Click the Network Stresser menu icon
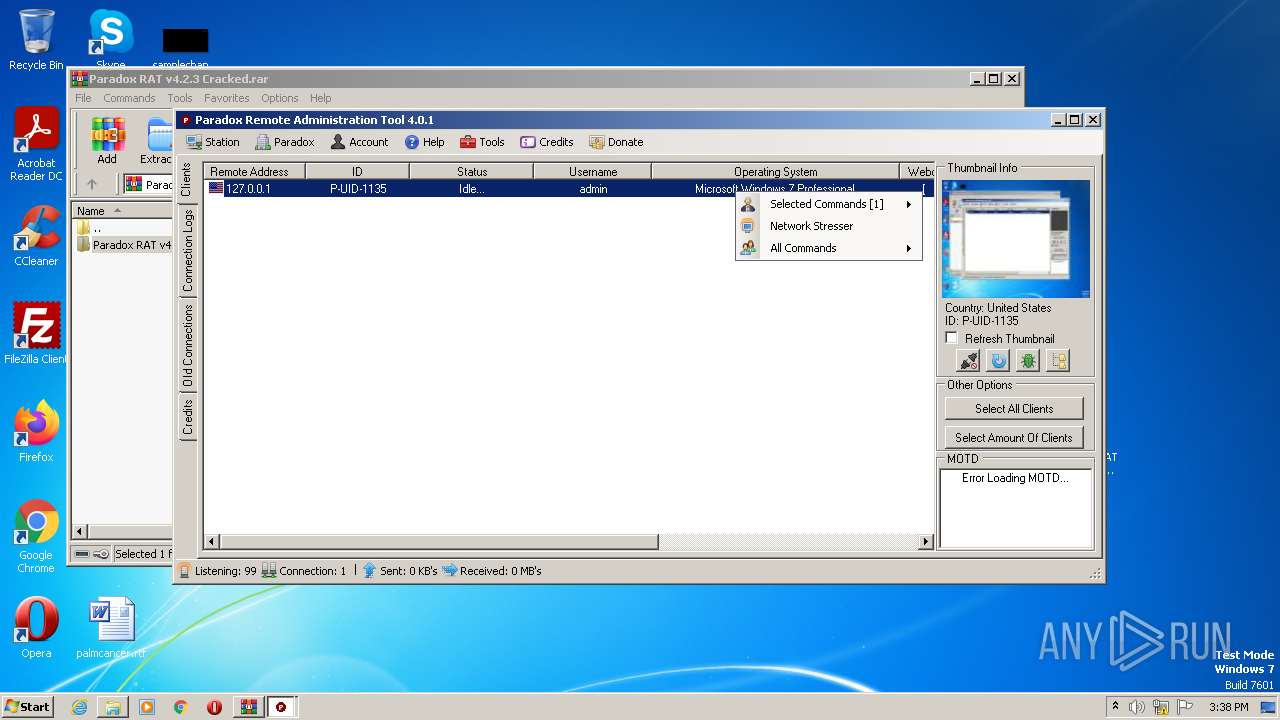This screenshot has height=720, width=1280. click(748, 226)
